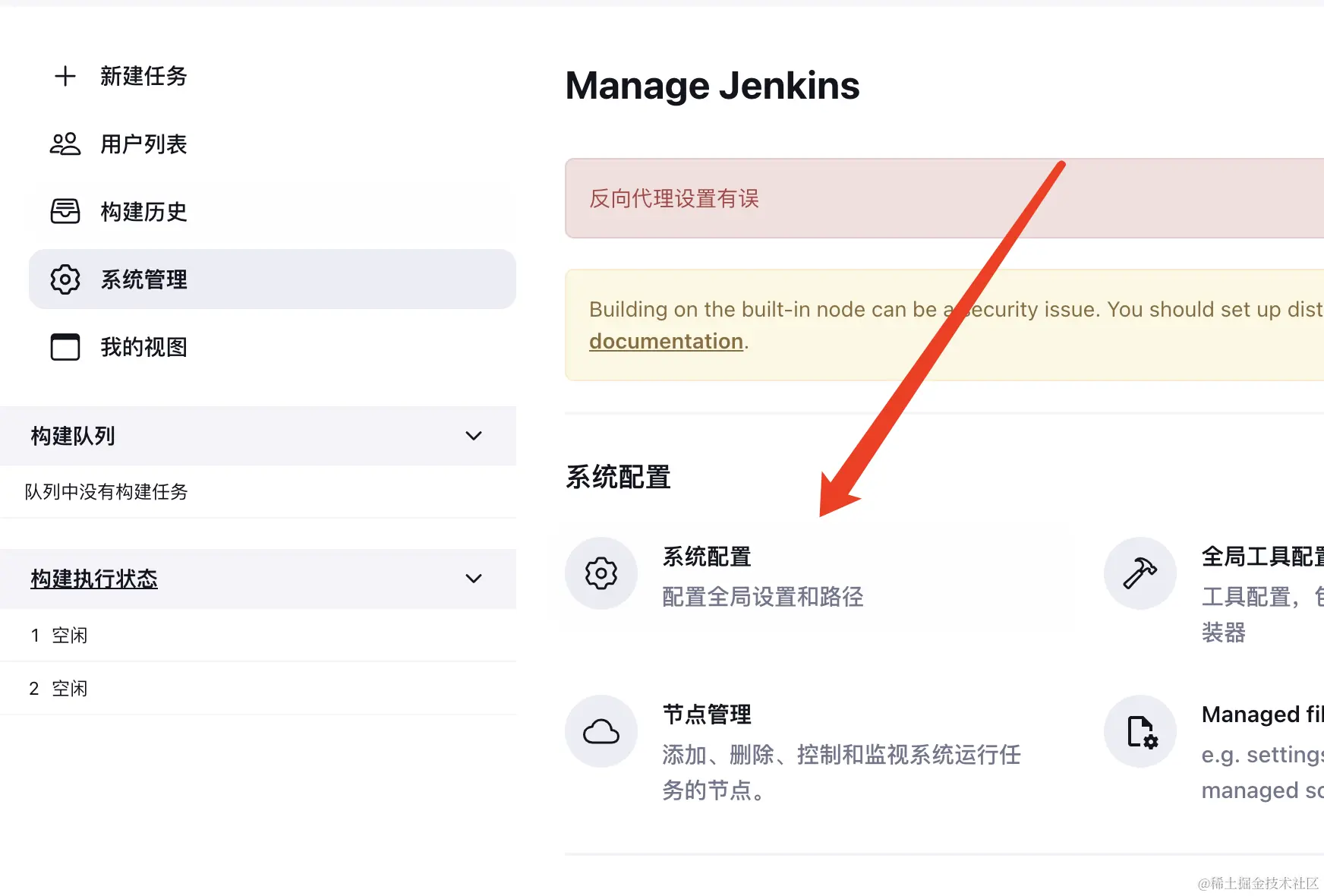Screen dimensions: 1324x896
Task: Click the description 配置全局设置和路径
Action: point(763,597)
